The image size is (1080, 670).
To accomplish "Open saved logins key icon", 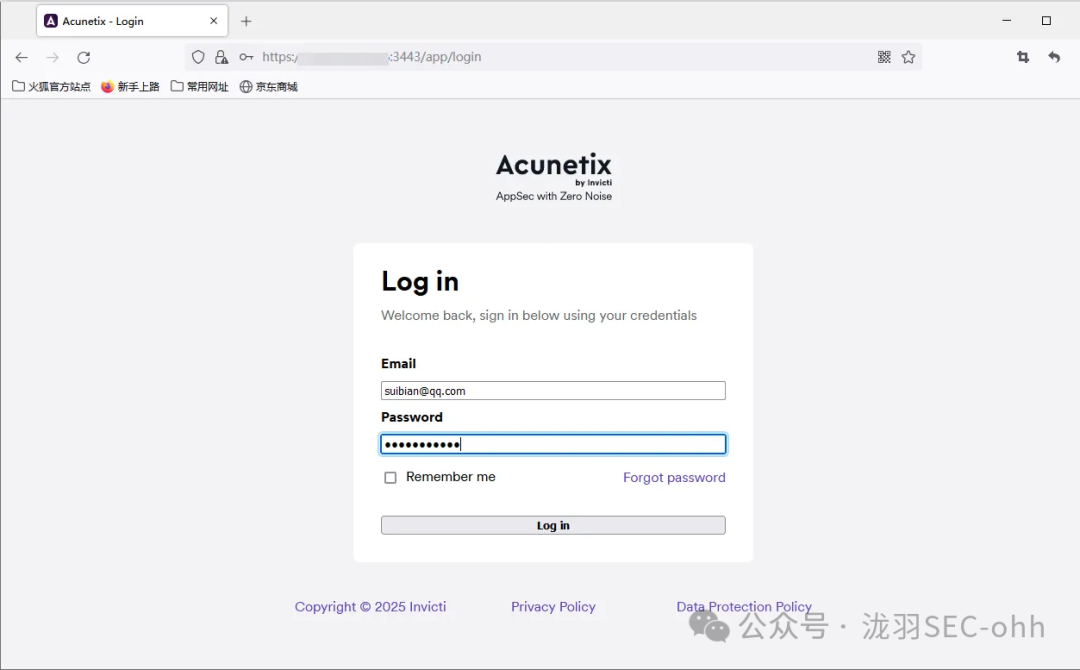I will coord(246,57).
